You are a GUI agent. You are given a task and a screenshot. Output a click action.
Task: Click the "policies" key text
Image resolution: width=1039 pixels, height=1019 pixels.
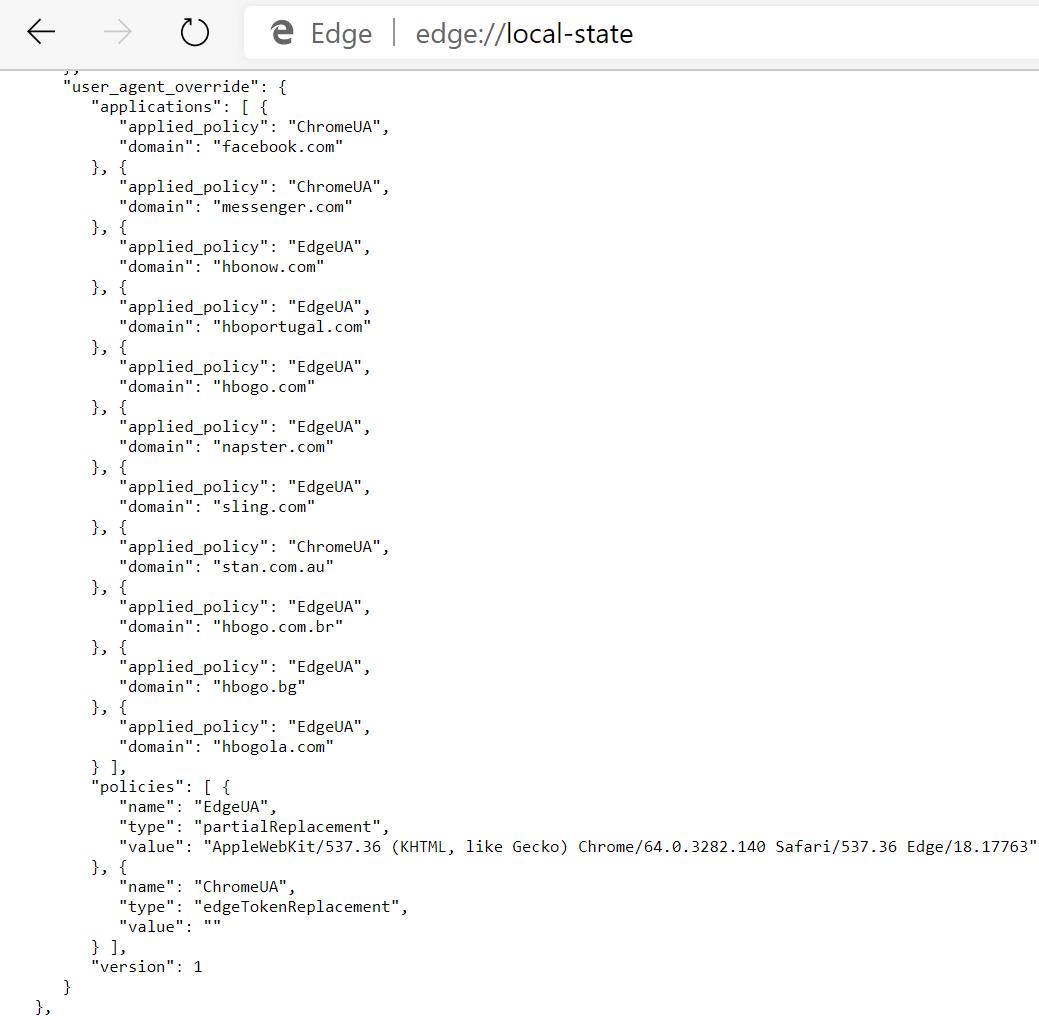point(137,786)
